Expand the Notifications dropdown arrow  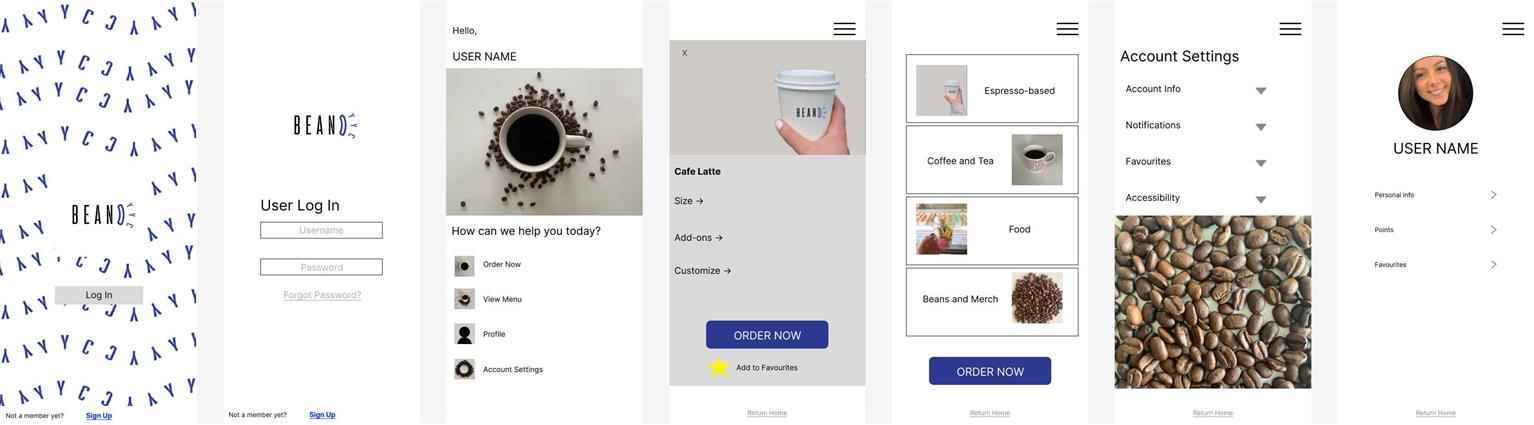click(1261, 127)
